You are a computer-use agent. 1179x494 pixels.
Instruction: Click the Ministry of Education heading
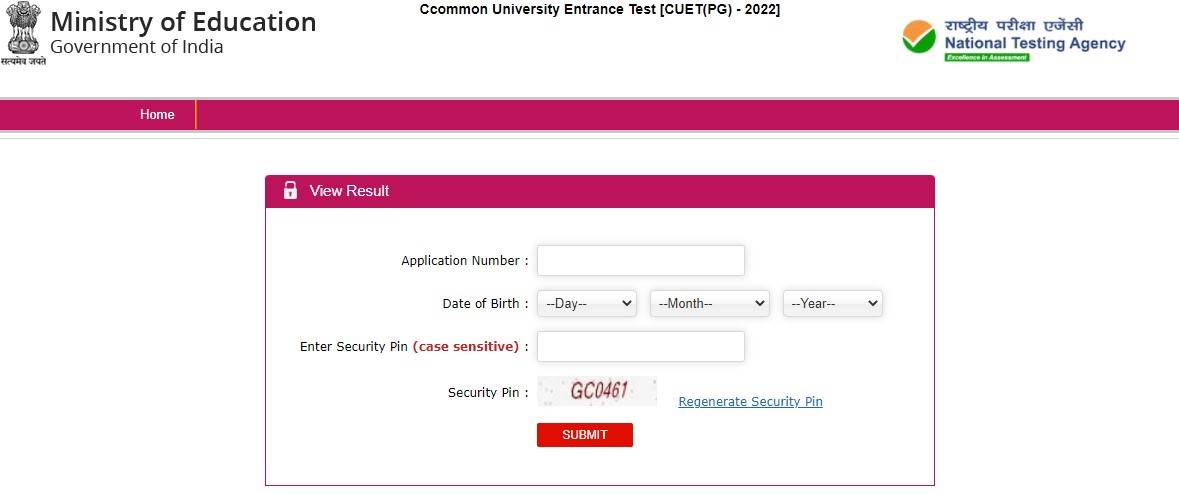183,22
